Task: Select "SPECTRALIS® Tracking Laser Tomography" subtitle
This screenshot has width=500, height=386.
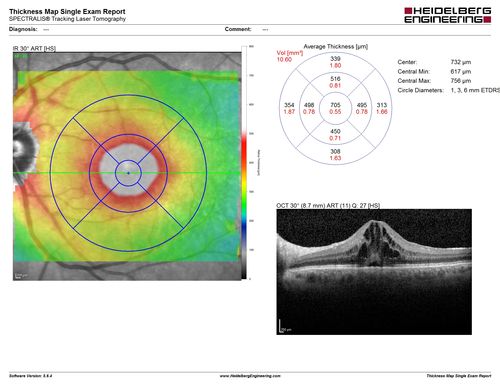Action: pyautogui.click(x=67, y=19)
